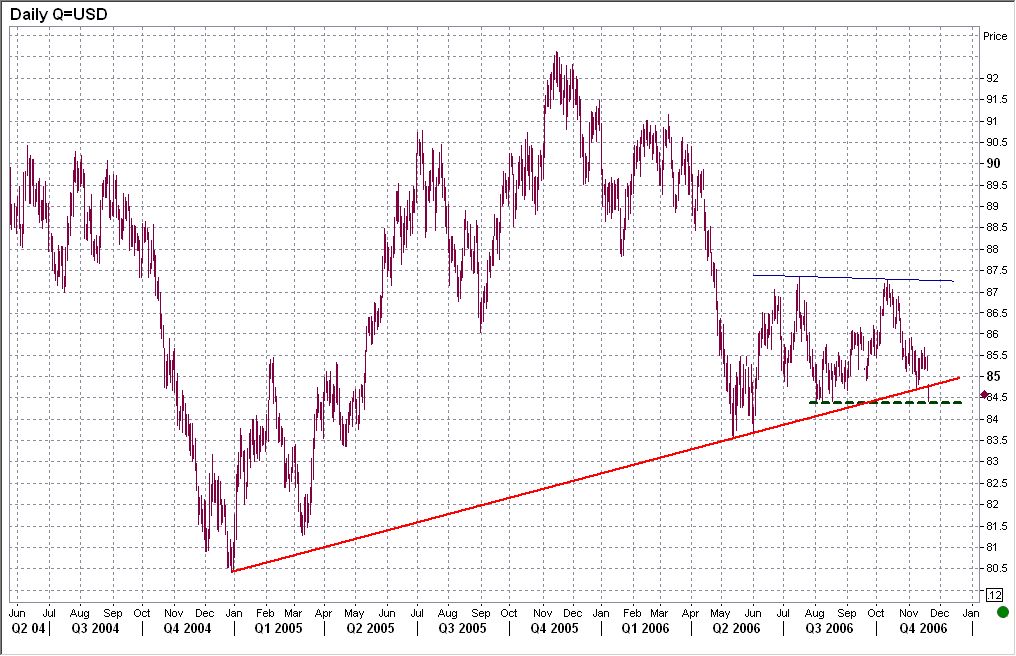This screenshot has width=1016, height=656.
Task: Click the May label above Q2 2006
Action: [x=721, y=613]
